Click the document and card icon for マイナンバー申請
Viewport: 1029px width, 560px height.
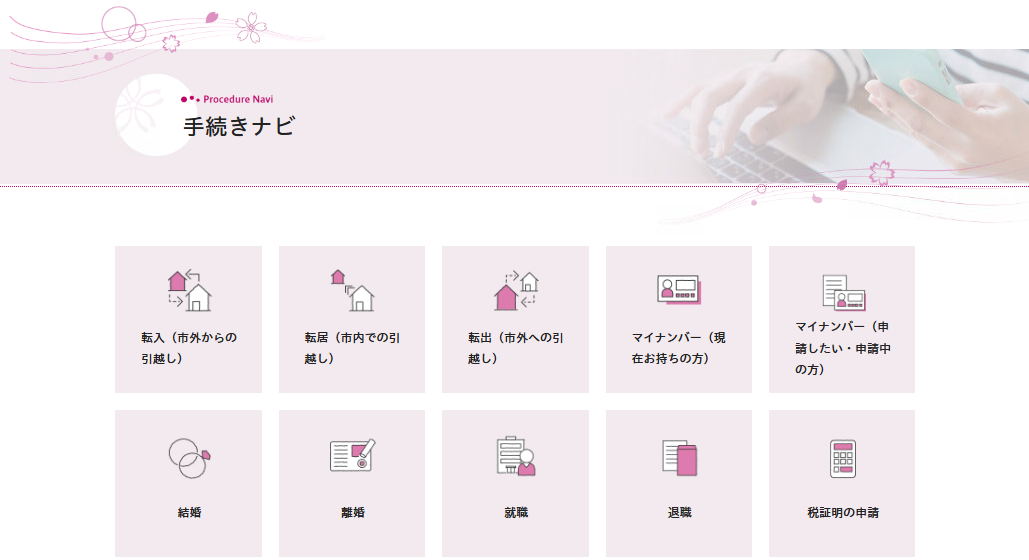click(843, 292)
